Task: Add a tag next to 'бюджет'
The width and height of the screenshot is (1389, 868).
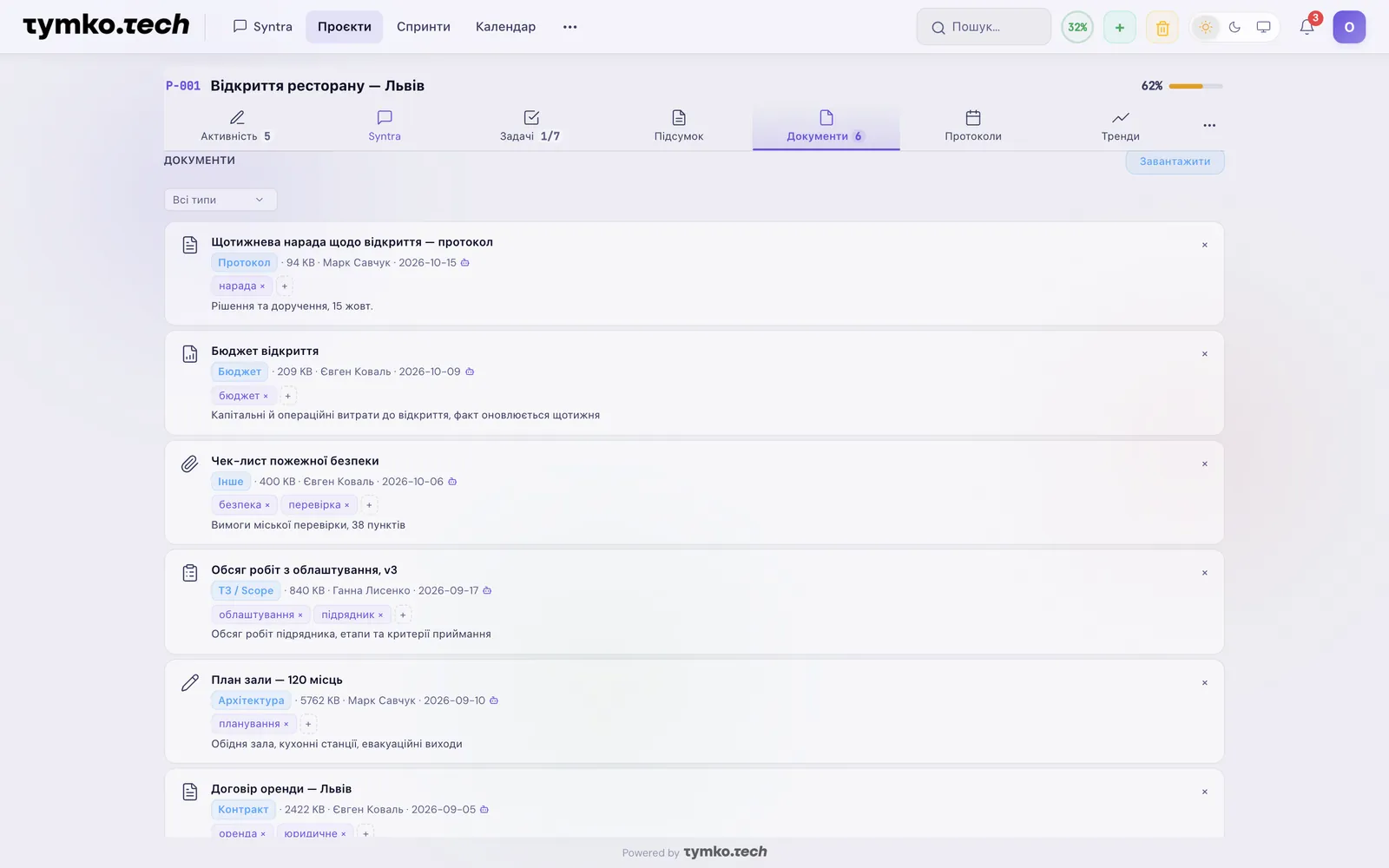Action: (288, 396)
